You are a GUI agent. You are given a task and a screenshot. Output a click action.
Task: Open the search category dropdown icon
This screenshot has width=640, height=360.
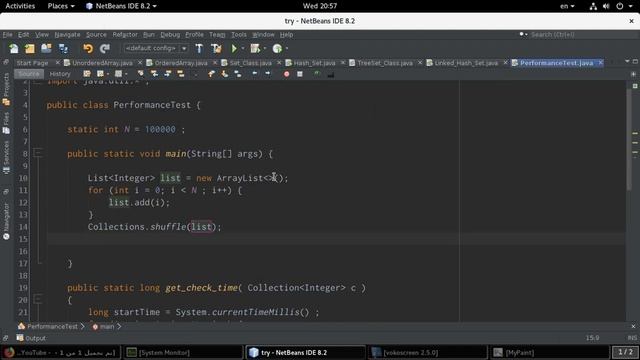(x=523, y=35)
